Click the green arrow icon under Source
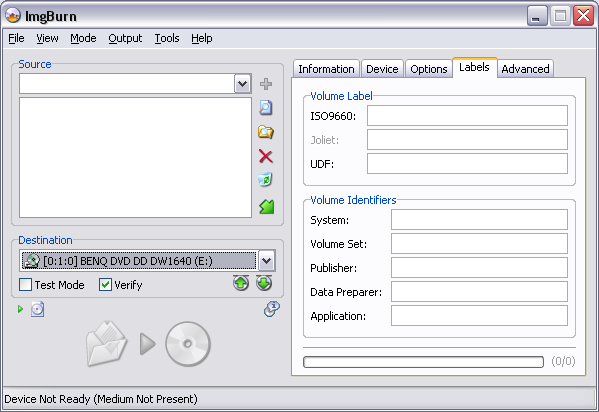 coord(266,207)
